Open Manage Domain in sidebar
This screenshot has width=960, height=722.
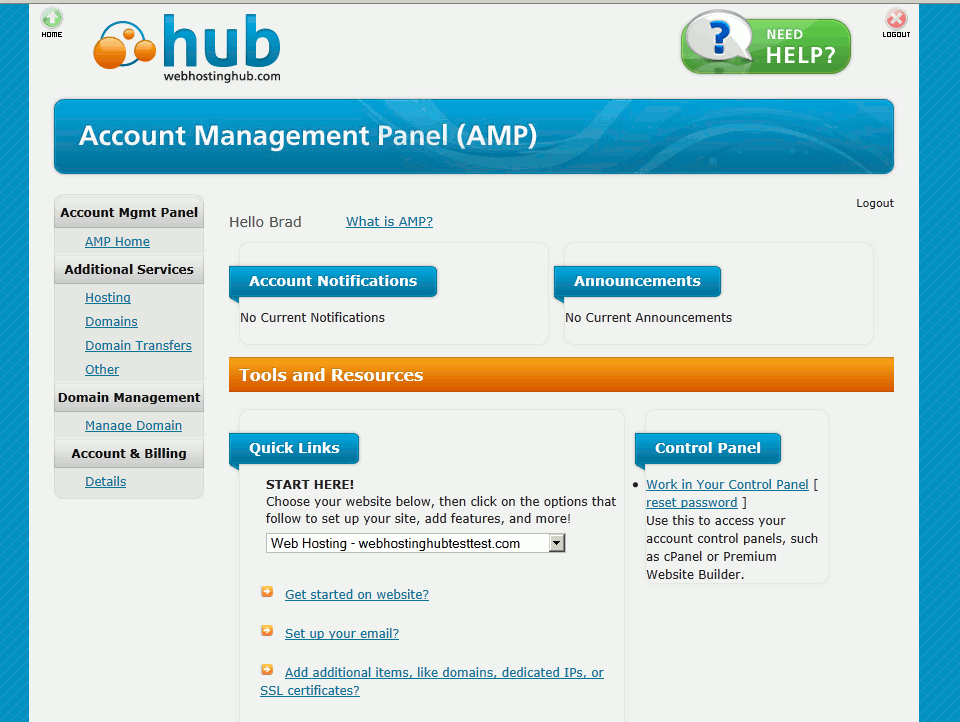(133, 426)
